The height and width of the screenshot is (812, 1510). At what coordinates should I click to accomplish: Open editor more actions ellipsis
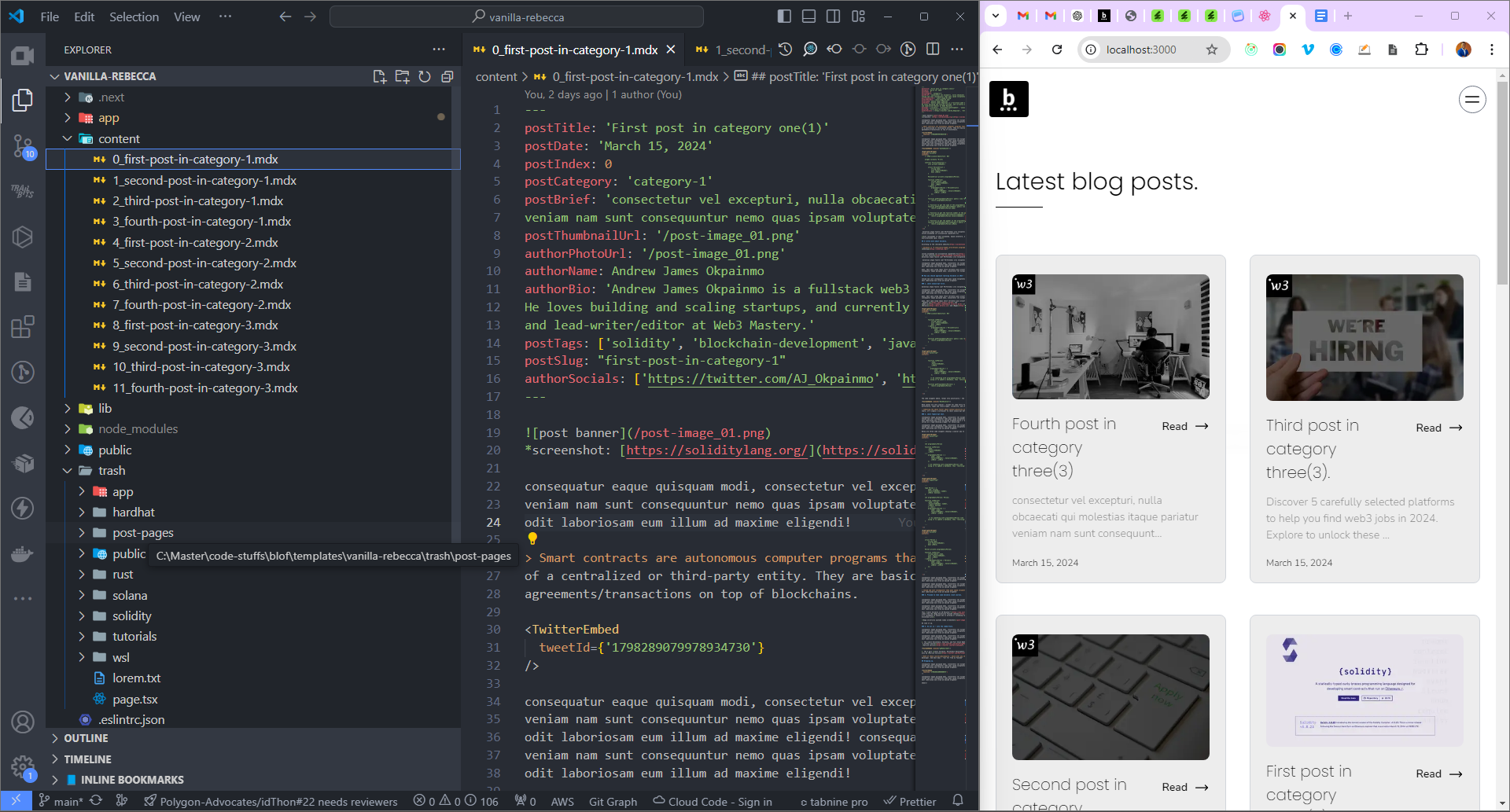coord(957,50)
